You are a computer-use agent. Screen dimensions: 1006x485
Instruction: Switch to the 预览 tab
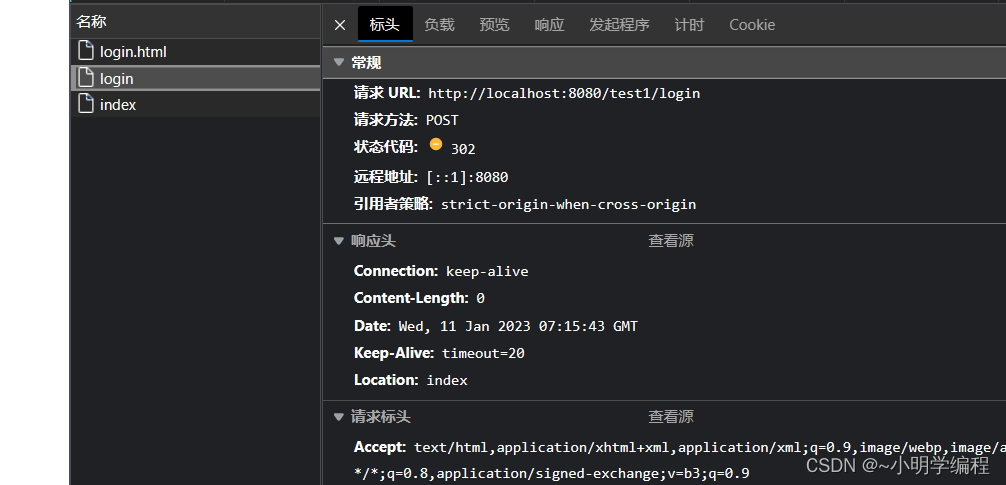494,25
